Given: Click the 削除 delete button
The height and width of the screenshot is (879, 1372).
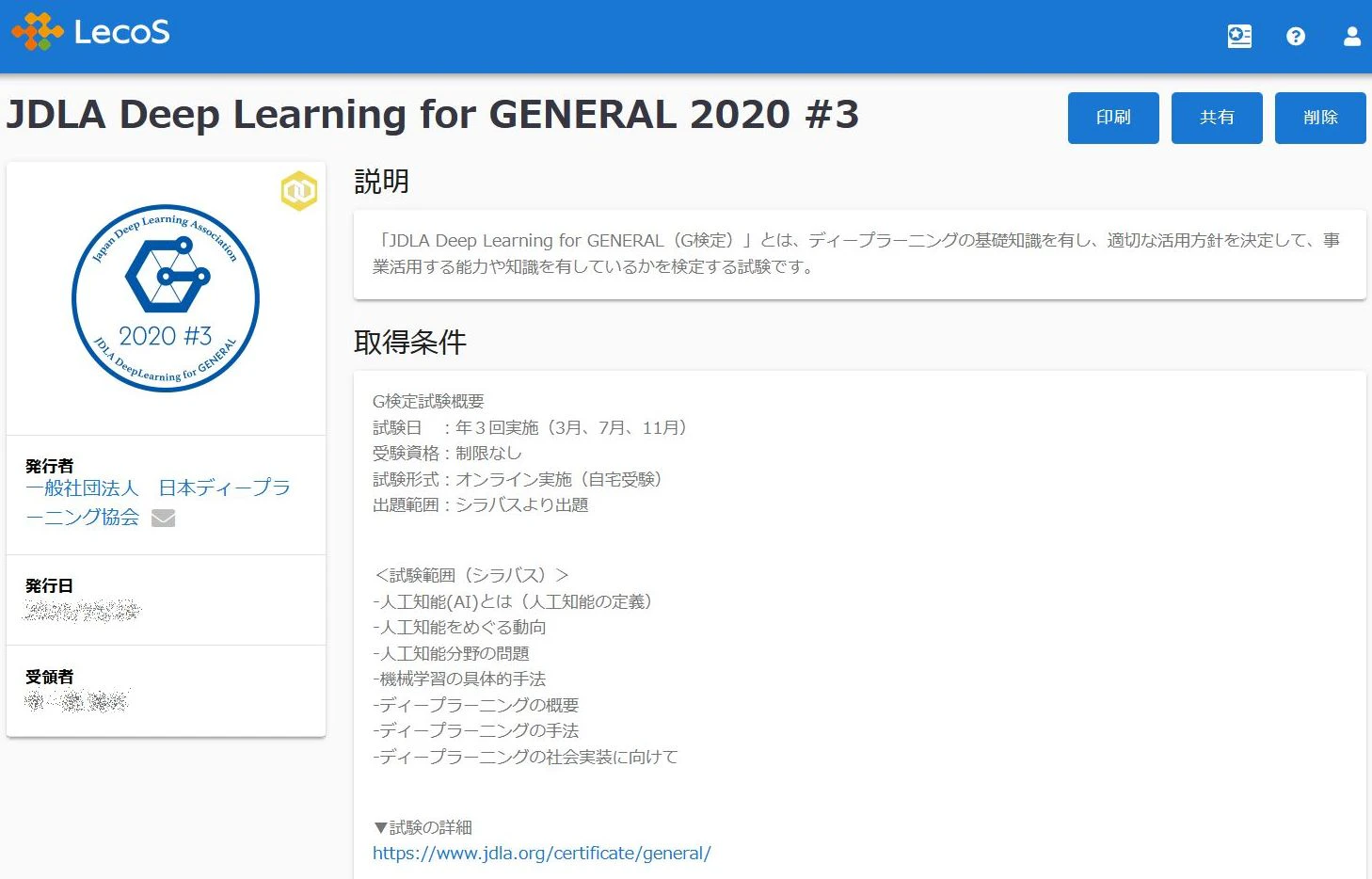Looking at the screenshot, I should click(1320, 118).
